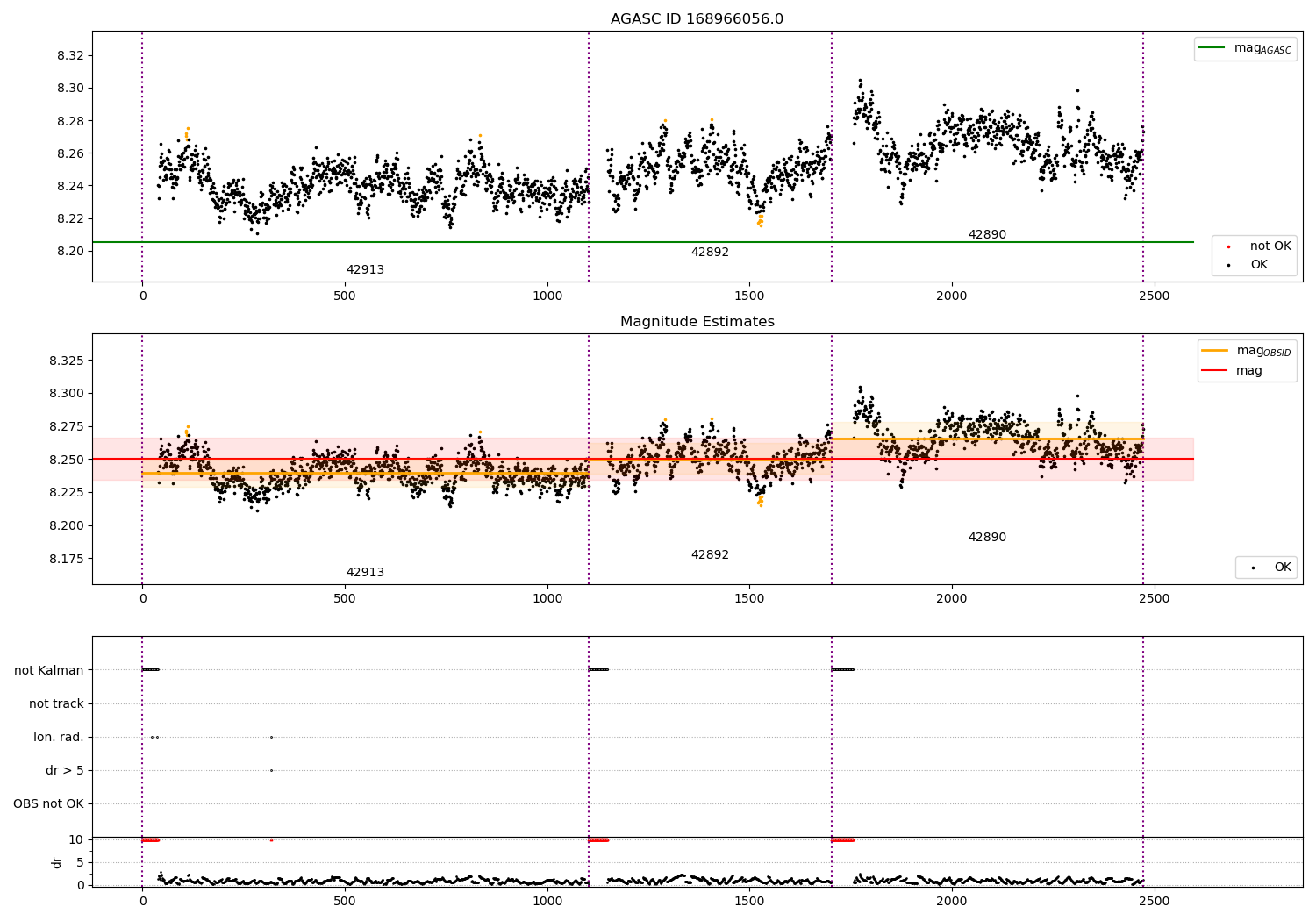Click the 'OBS not OK' y-axis label

click(x=49, y=803)
